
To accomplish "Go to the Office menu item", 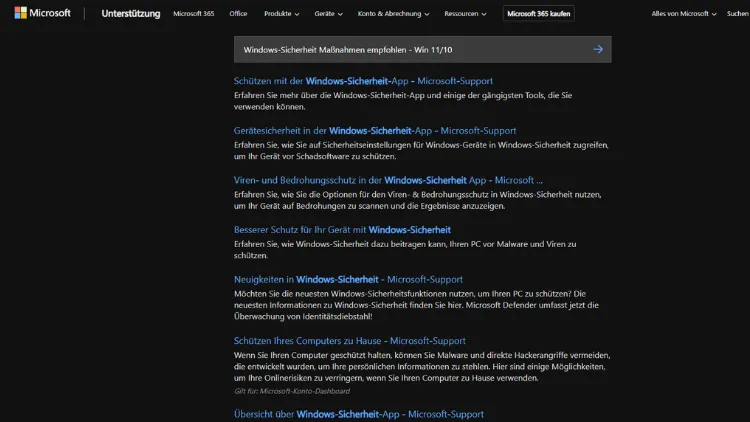I will (x=238, y=14).
